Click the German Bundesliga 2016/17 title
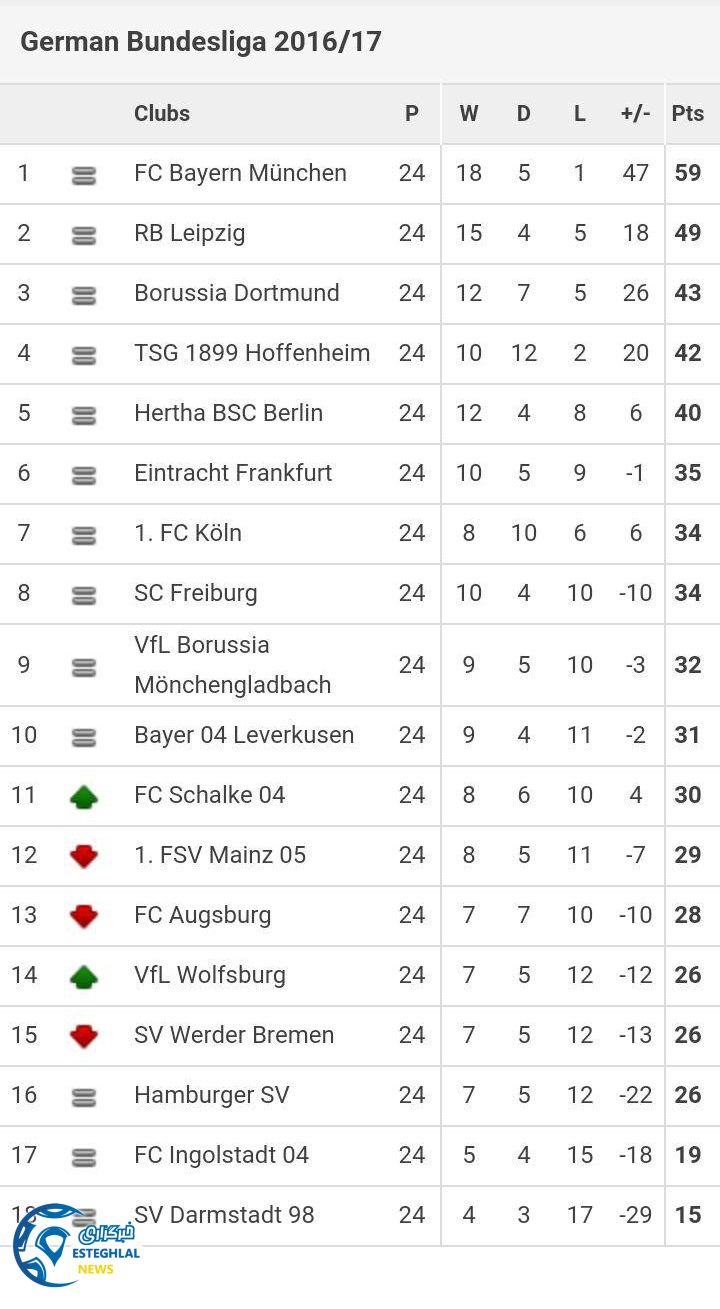 [x=201, y=42]
